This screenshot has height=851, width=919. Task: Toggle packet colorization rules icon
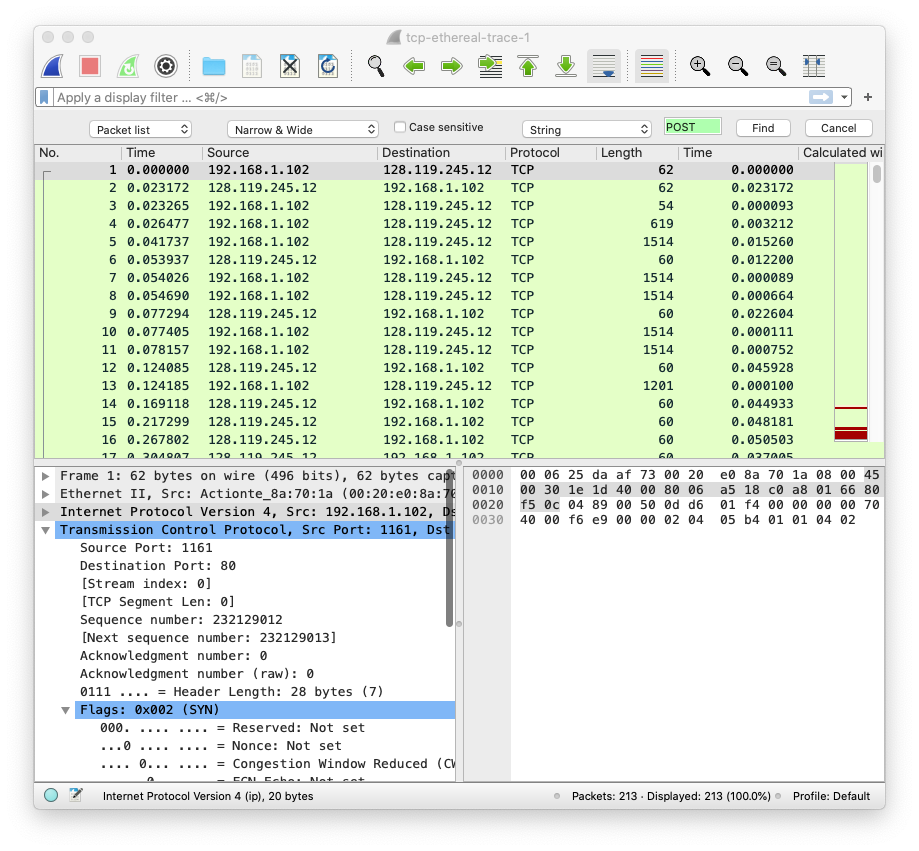click(652, 66)
